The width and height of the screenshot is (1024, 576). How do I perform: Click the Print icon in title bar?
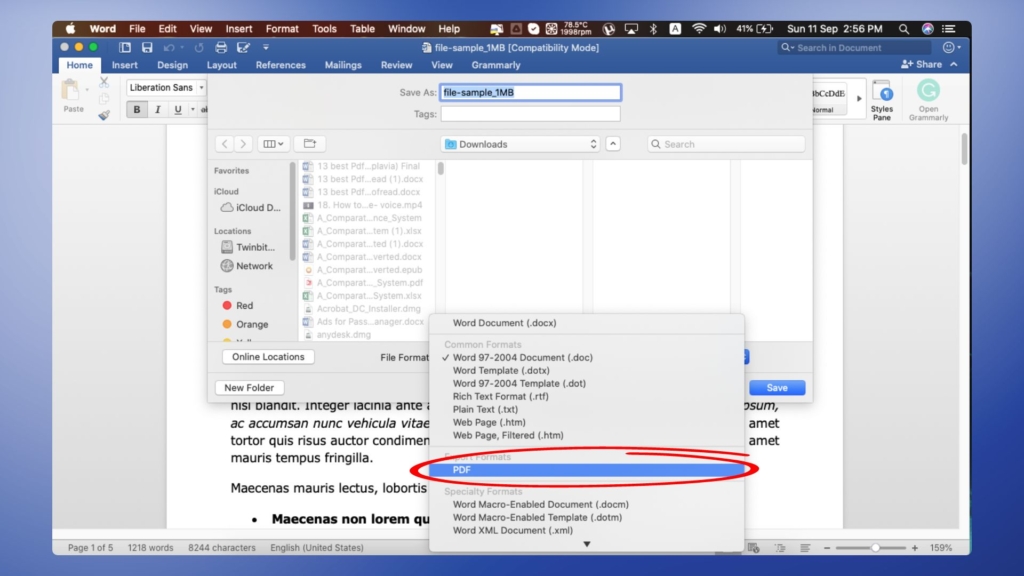point(221,47)
